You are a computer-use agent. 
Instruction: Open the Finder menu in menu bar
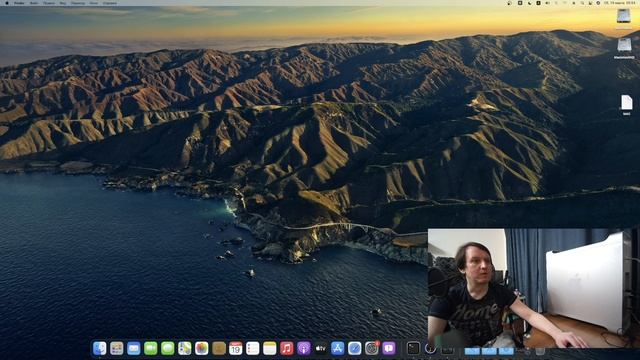(19, 3)
